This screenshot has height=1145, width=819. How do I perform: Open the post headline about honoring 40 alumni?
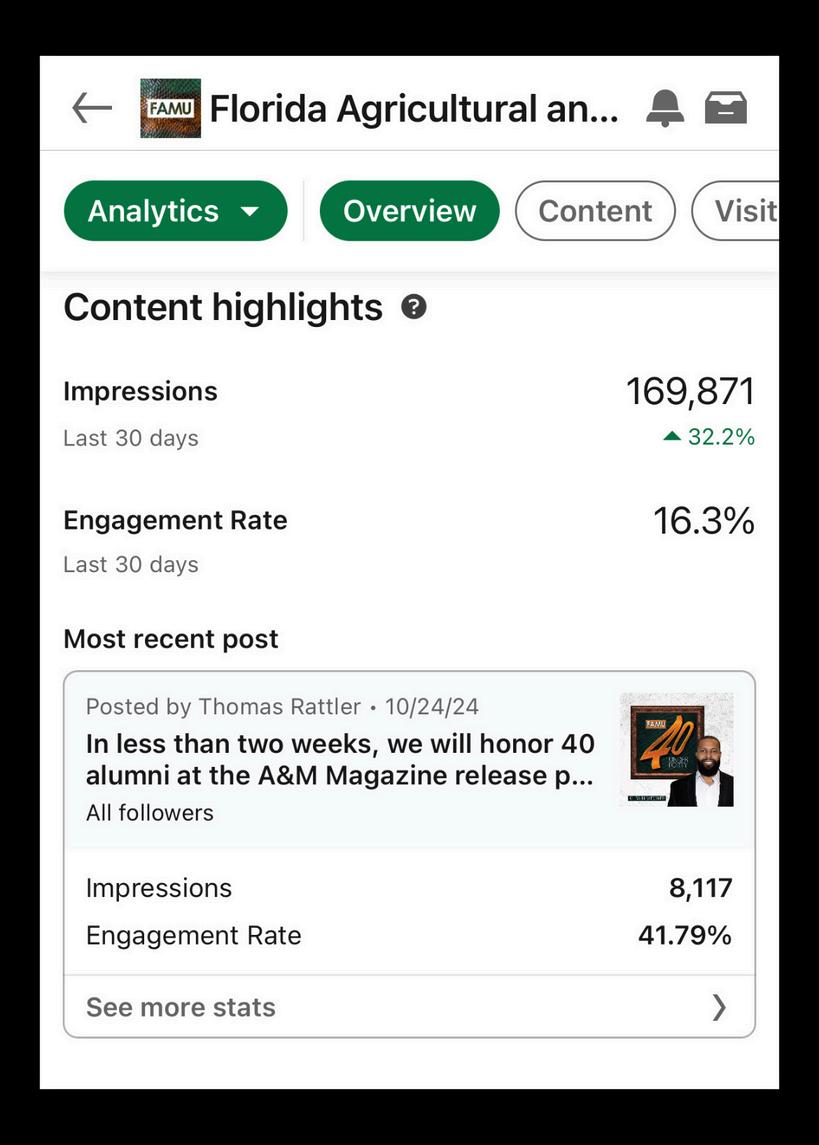340,759
